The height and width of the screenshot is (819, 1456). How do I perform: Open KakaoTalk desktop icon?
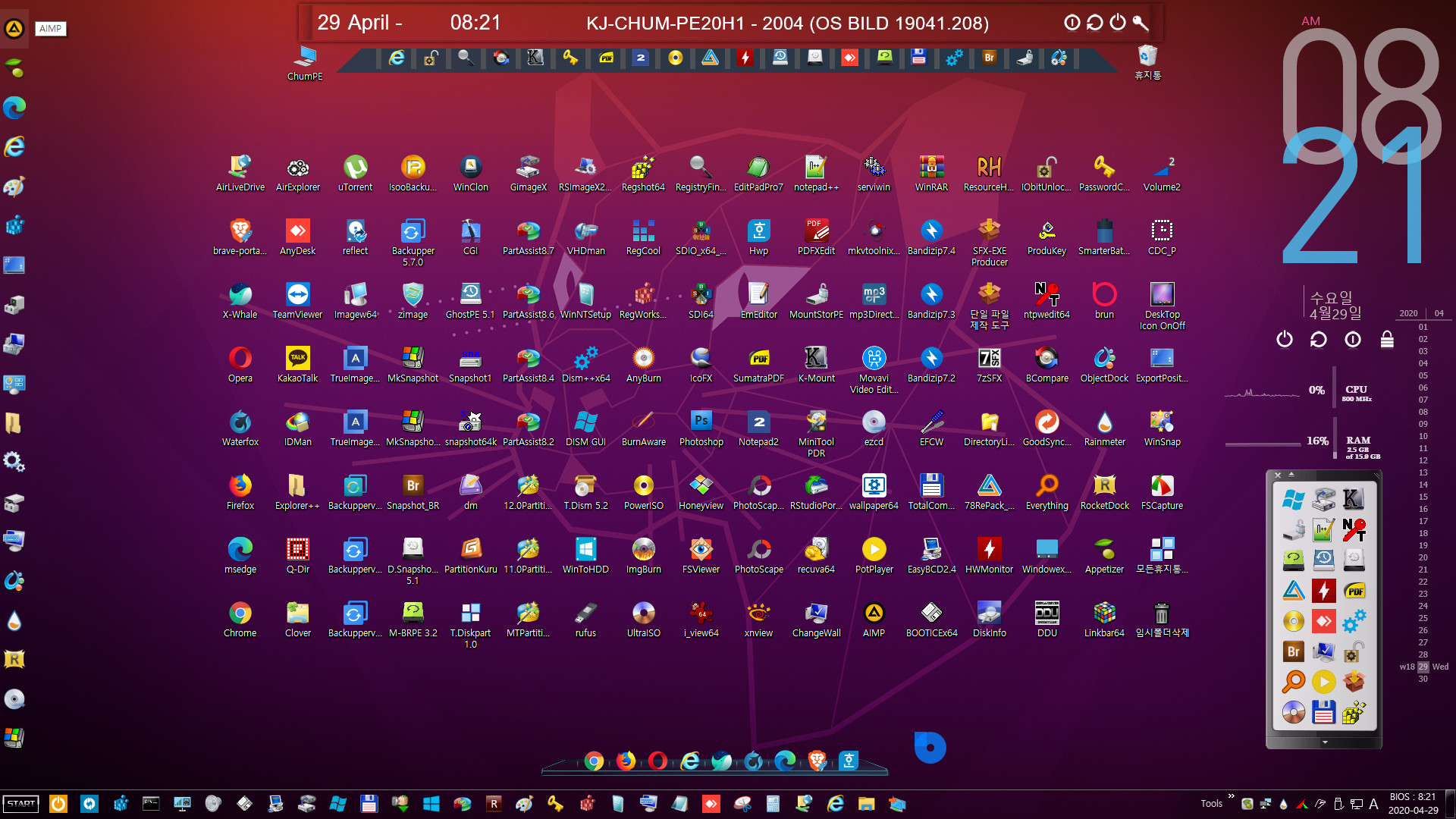tap(297, 364)
